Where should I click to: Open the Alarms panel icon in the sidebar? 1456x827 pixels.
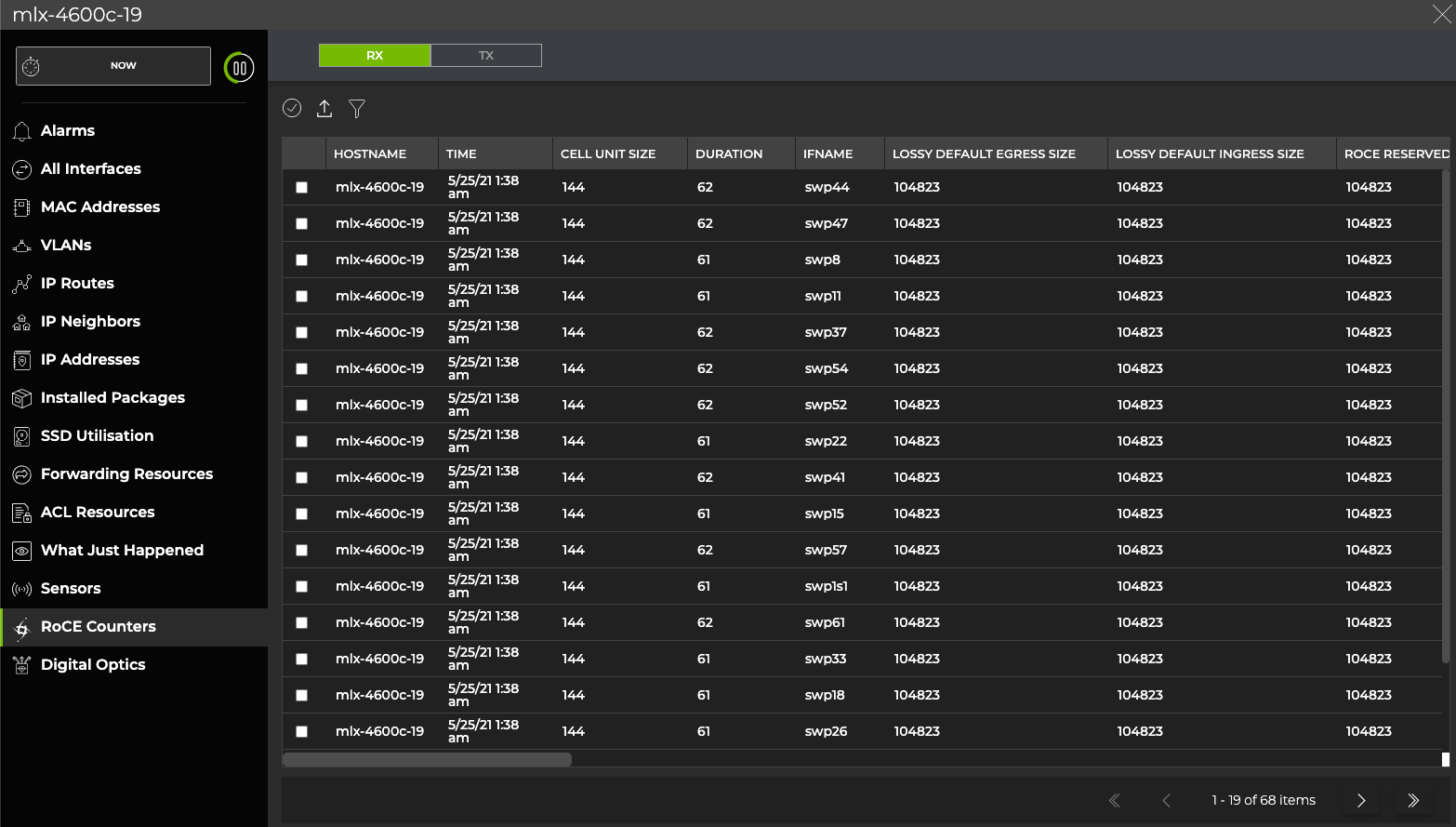coord(20,130)
